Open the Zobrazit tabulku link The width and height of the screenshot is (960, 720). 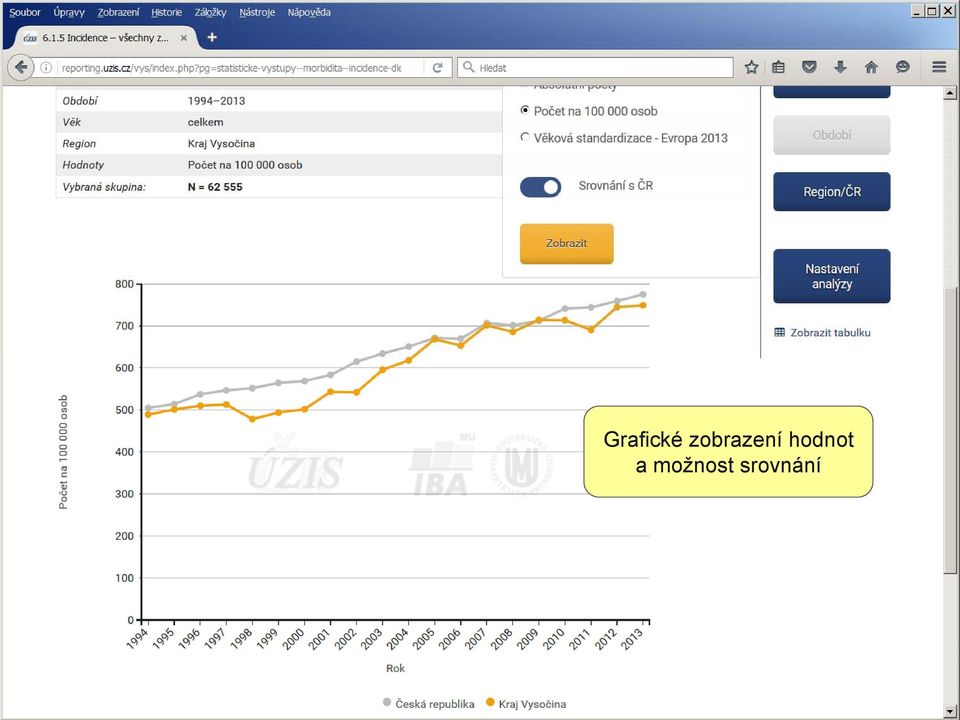click(830, 332)
